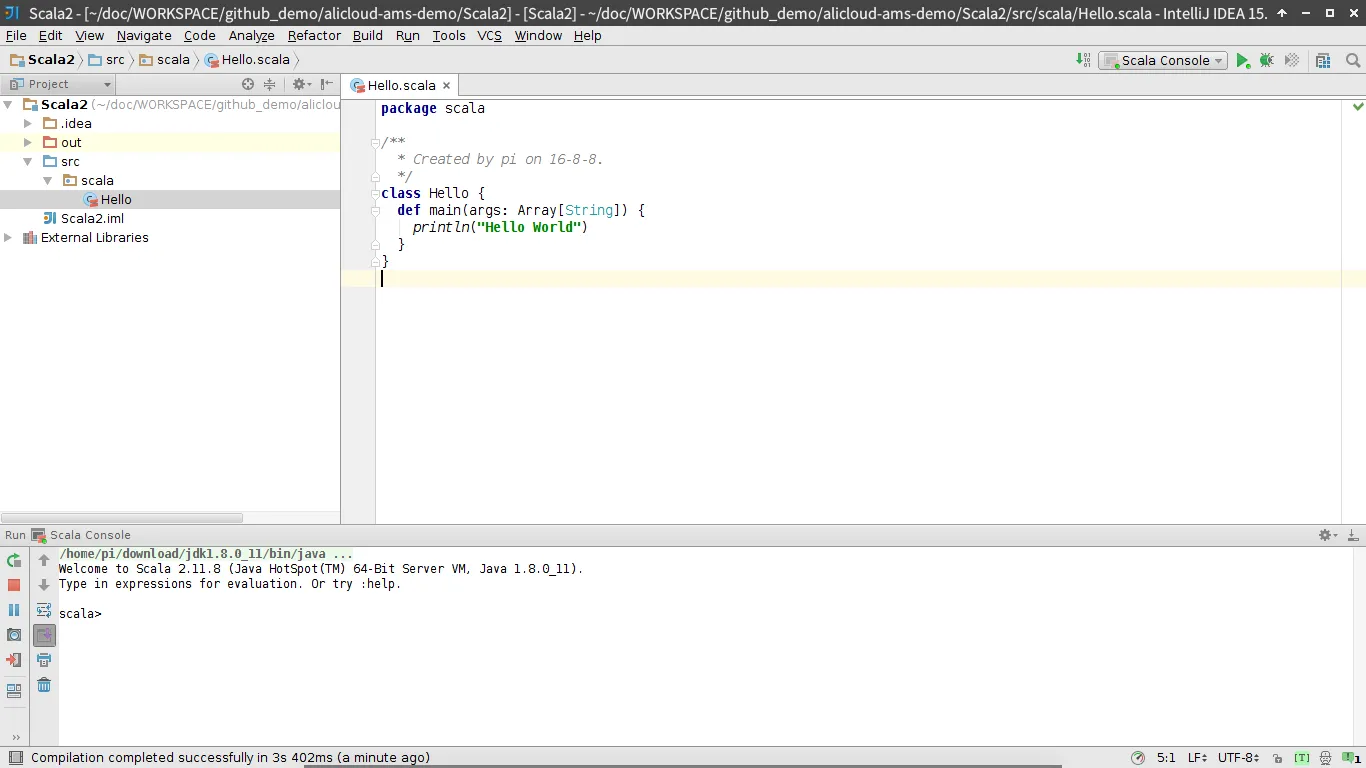
Task: Pause output in the Run panel
Action: [14, 610]
